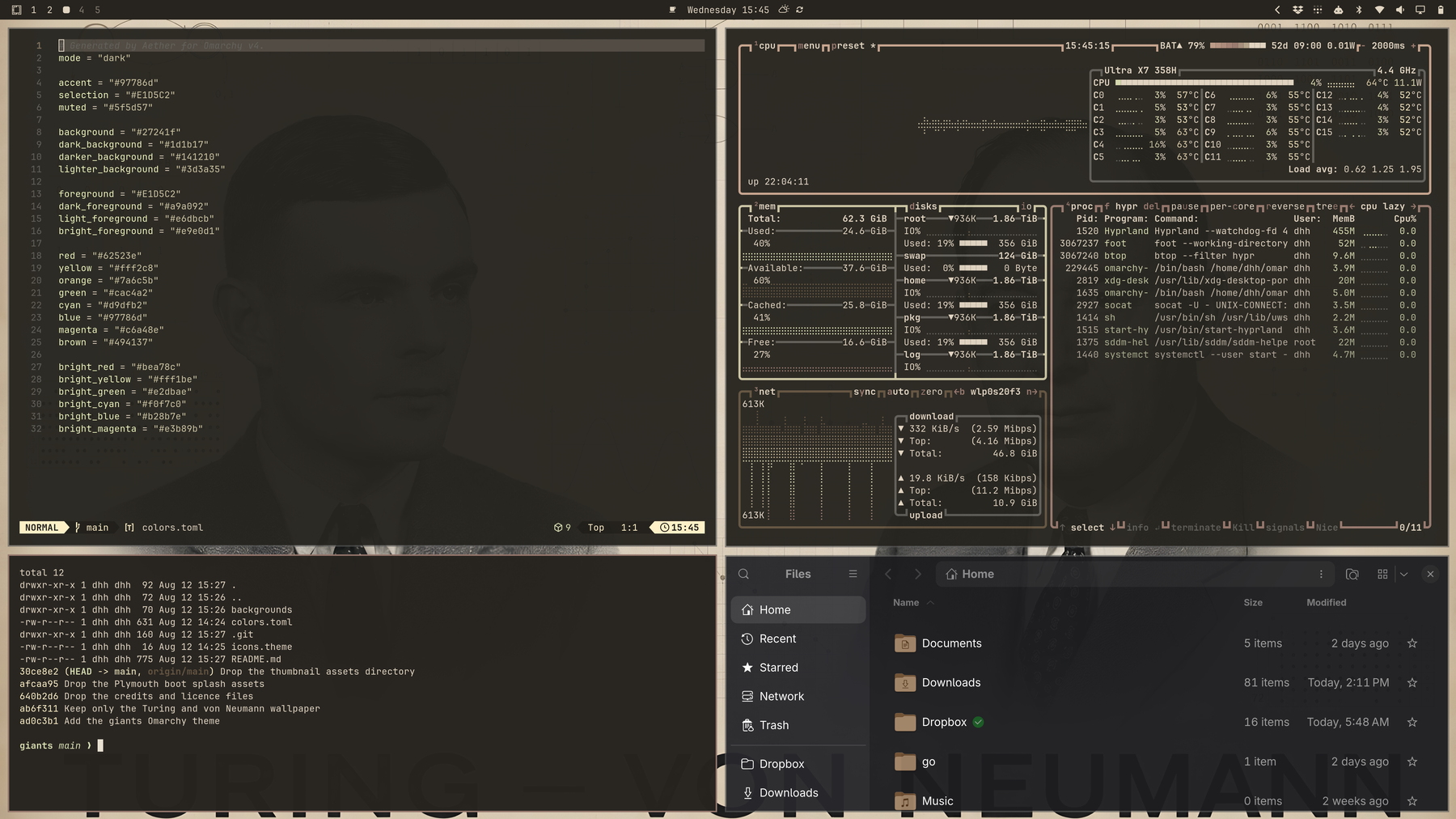Screen dimensions: 1456x819
Task: Star the go folder
Action: coord(1412,762)
